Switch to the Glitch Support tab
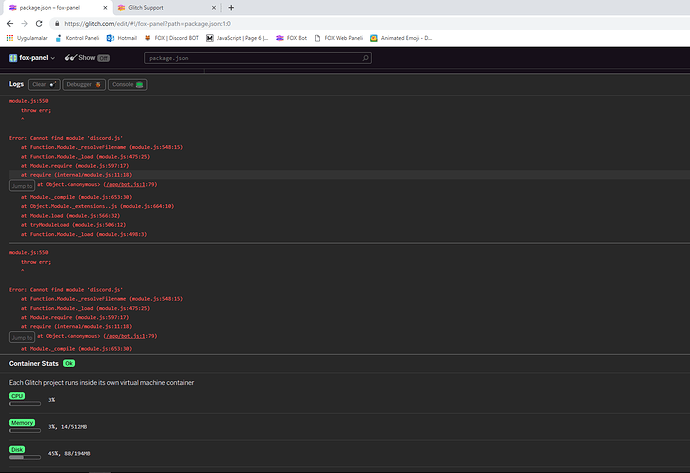Image resolution: width=690 pixels, height=473 pixels. 167,7
